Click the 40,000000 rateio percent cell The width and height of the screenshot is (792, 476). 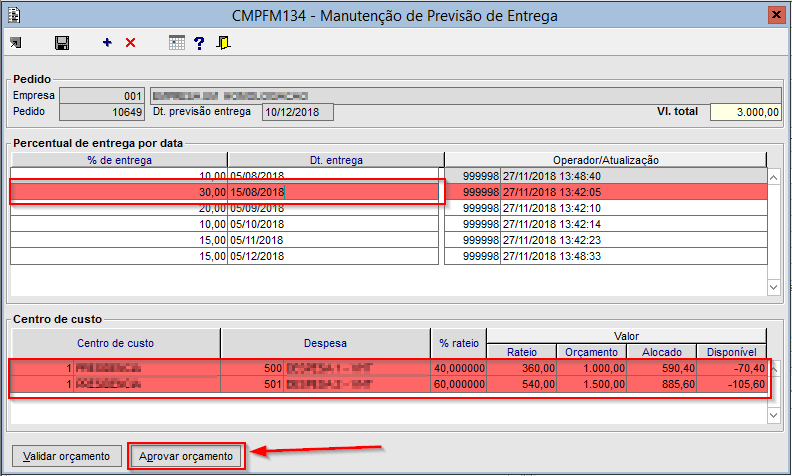459,368
